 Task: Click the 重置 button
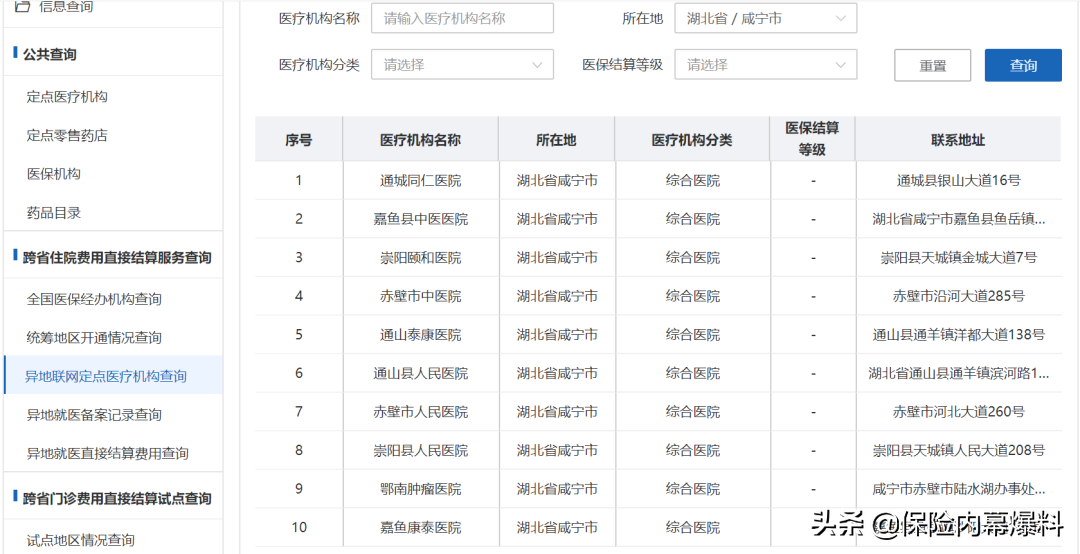[933, 65]
